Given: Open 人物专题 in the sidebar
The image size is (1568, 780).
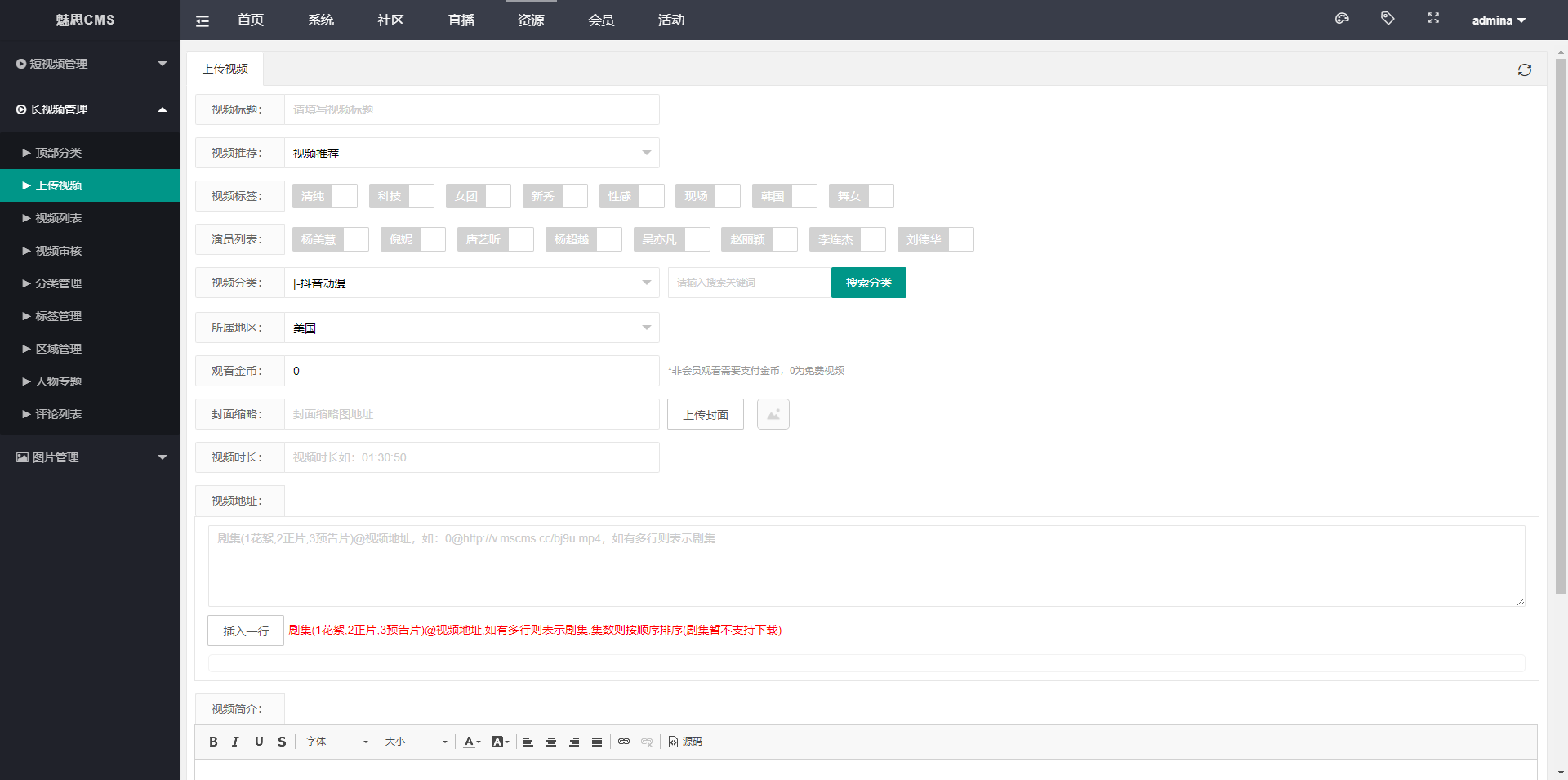Looking at the screenshot, I should tap(90, 381).
